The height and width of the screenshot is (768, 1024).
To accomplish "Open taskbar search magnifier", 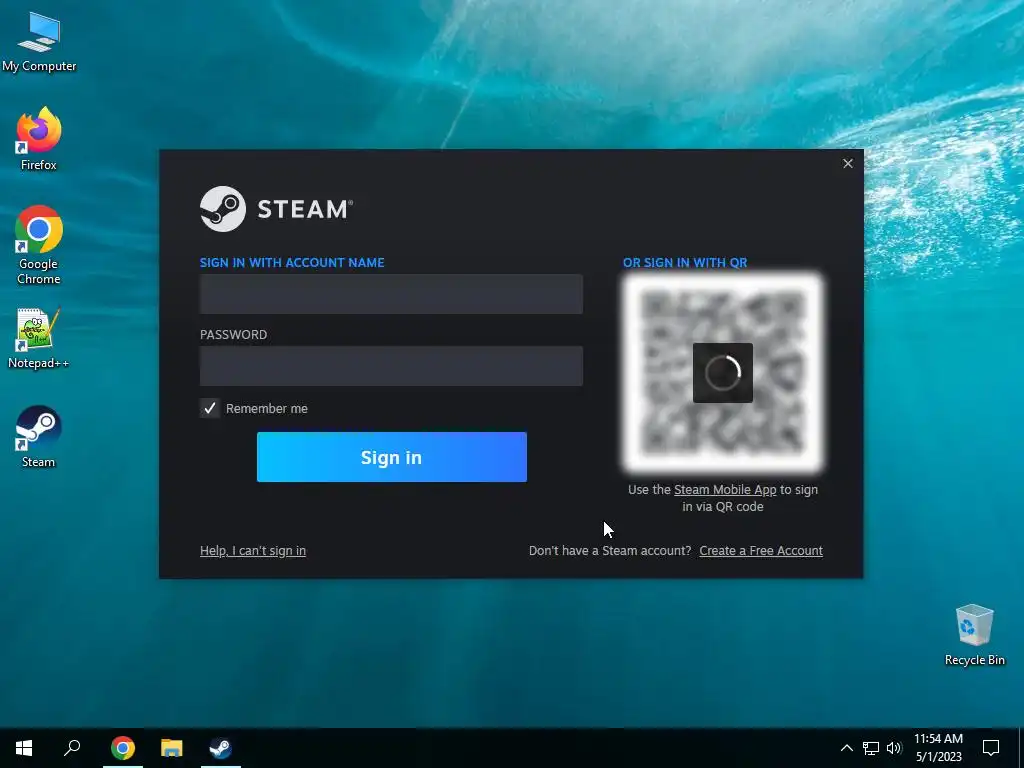I will (72, 748).
